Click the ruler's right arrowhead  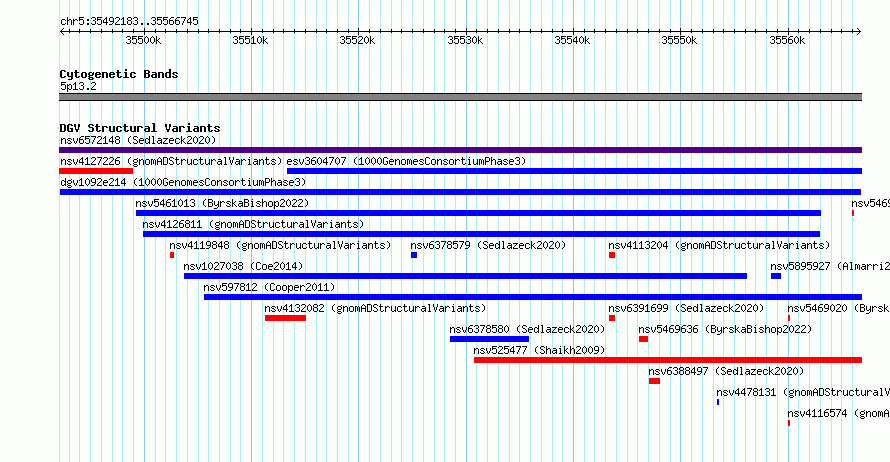(x=859, y=32)
